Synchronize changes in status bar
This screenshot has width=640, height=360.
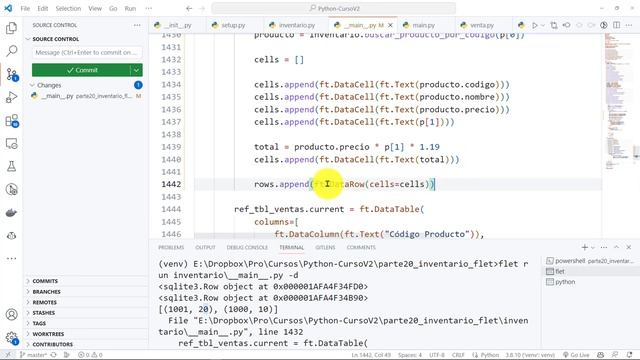click(x=53, y=355)
